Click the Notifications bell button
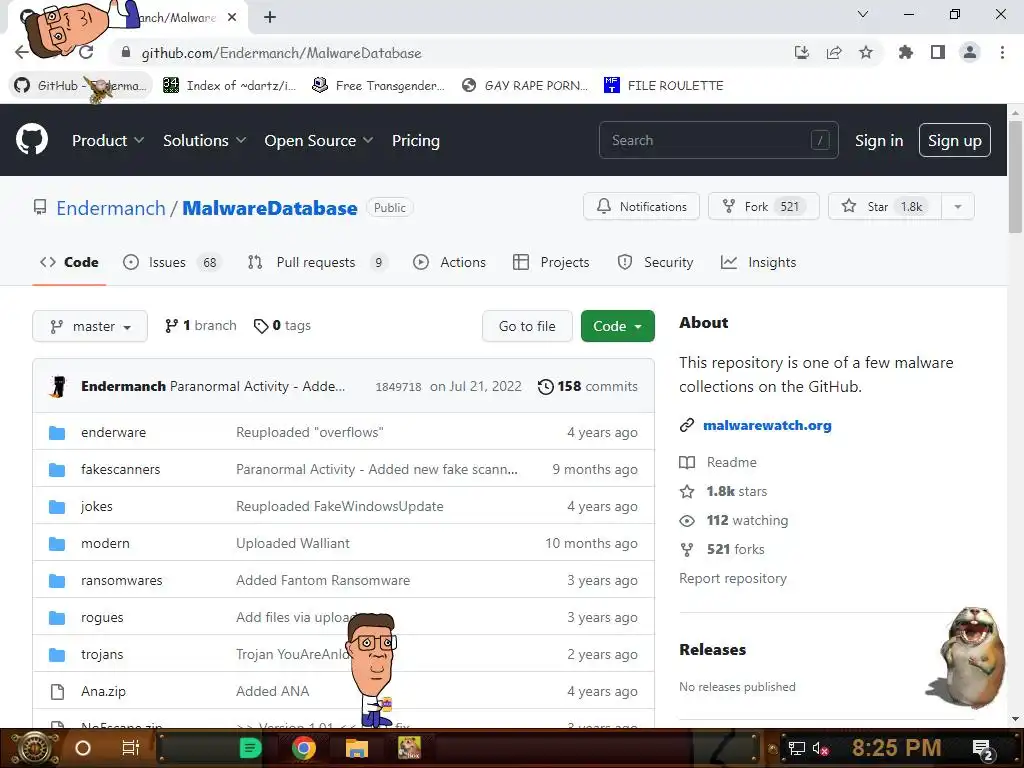Image resolution: width=1024 pixels, height=768 pixels. coord(641,206)
